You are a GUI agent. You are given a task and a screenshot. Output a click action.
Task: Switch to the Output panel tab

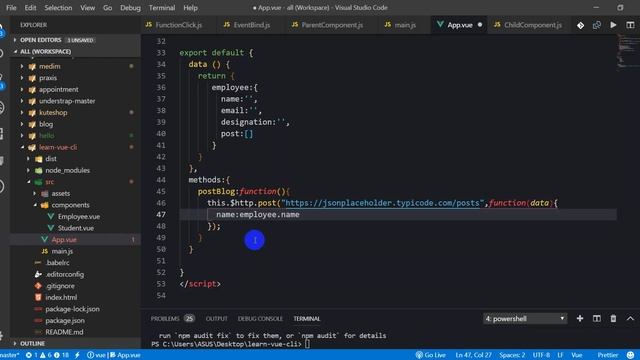(216, 318)
